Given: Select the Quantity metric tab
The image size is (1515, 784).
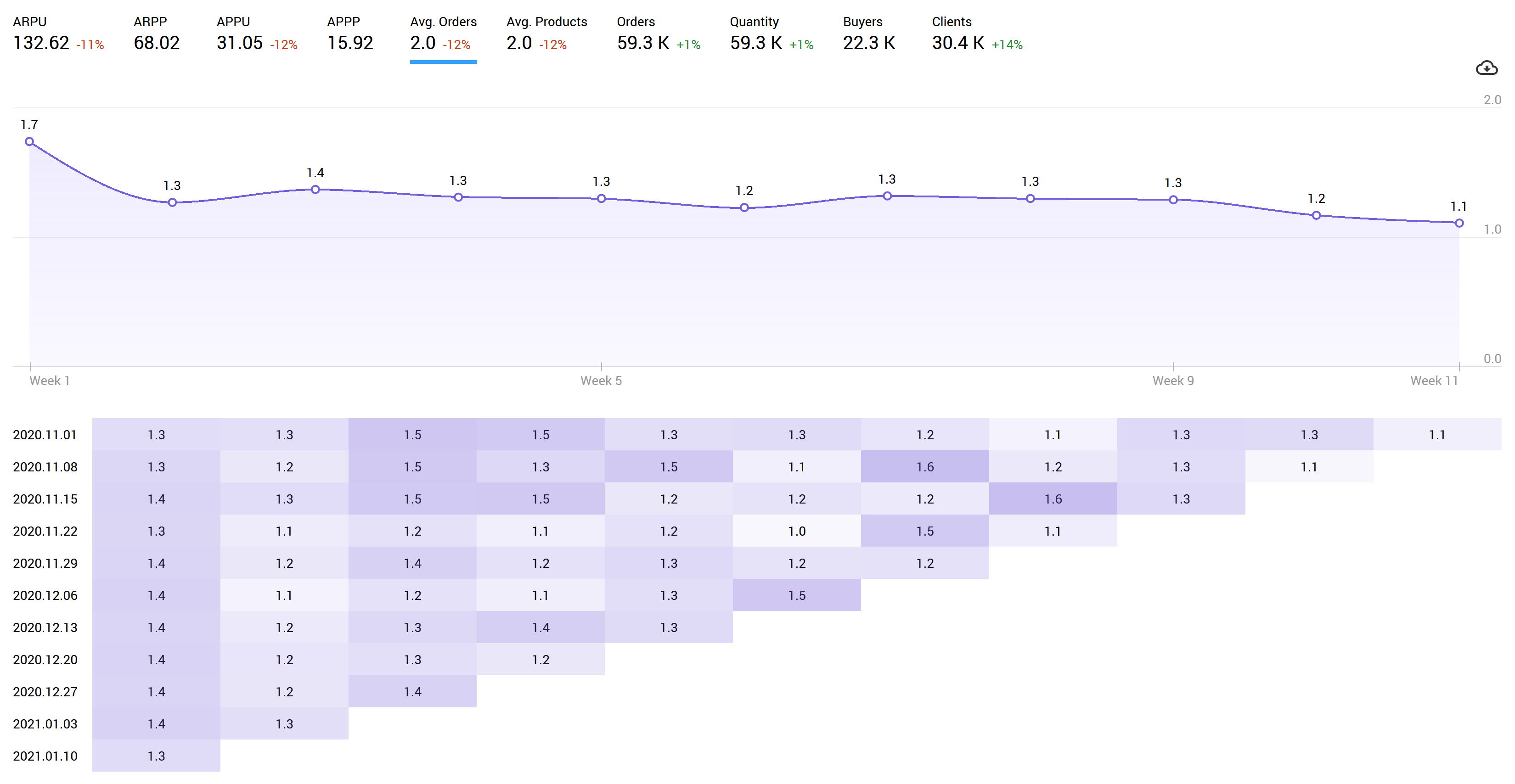Looking at the screenshot, I should [772, 34].
